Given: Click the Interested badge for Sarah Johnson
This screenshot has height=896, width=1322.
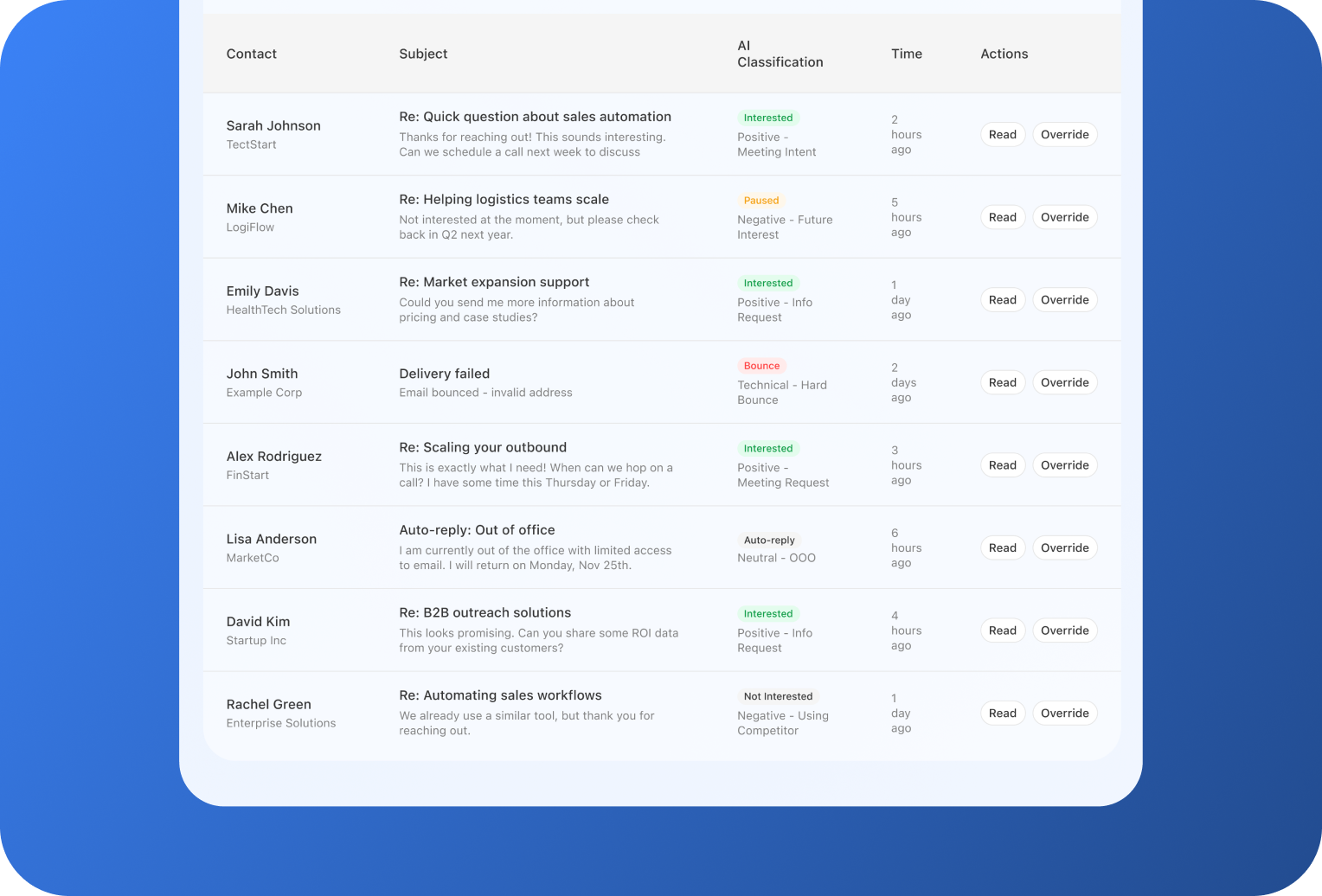Looking at the screenshot, I should (767, 118).
